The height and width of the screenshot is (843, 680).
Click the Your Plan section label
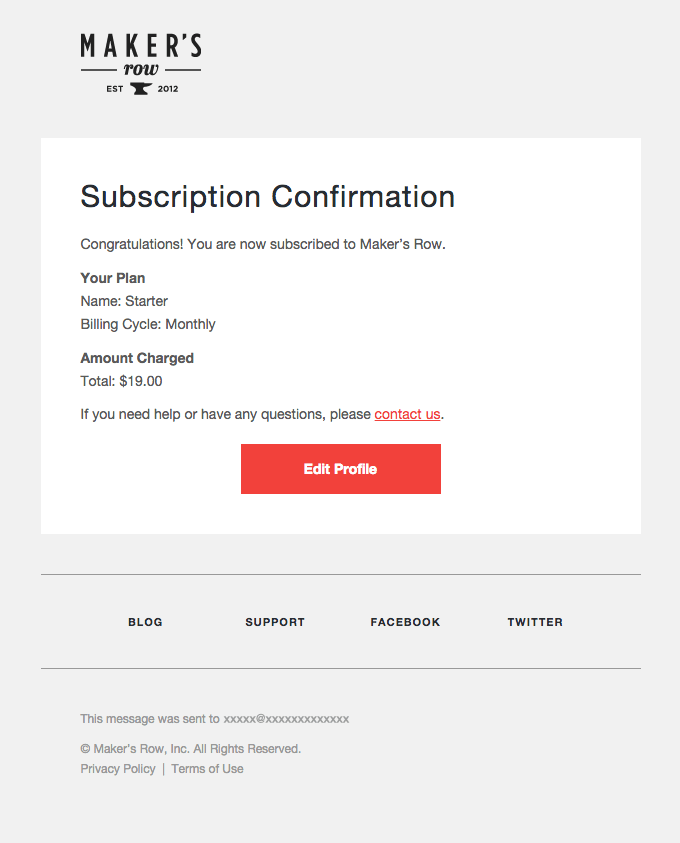click(113, 278)
